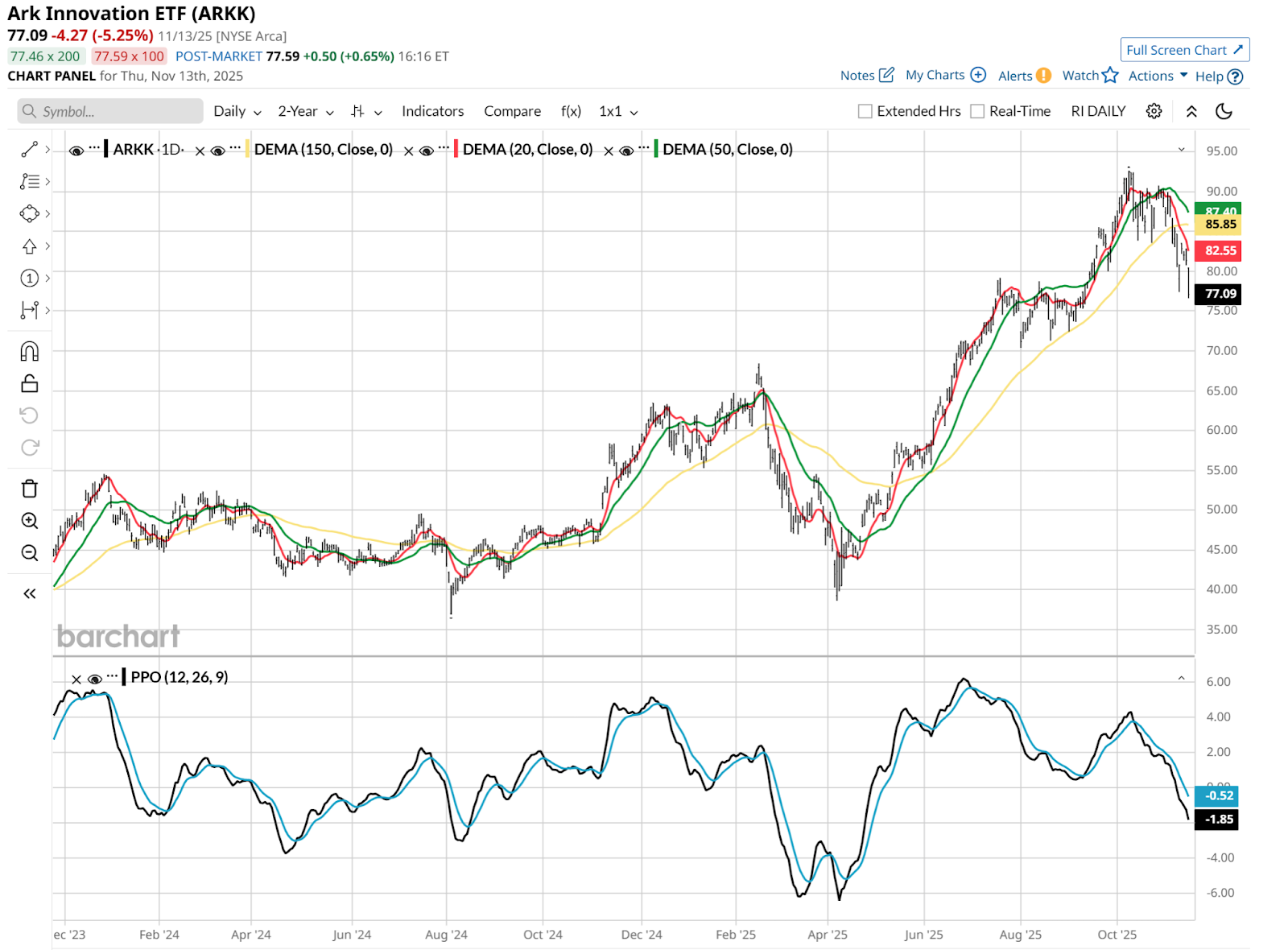Open chart settings gear icon
1288x950 pixels.
tap(1154, 111)
